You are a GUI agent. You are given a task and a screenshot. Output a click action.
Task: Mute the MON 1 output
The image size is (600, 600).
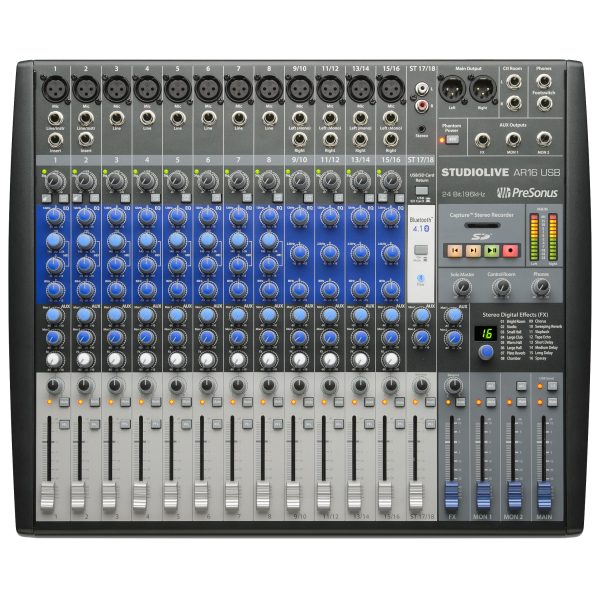click(491, 402)
